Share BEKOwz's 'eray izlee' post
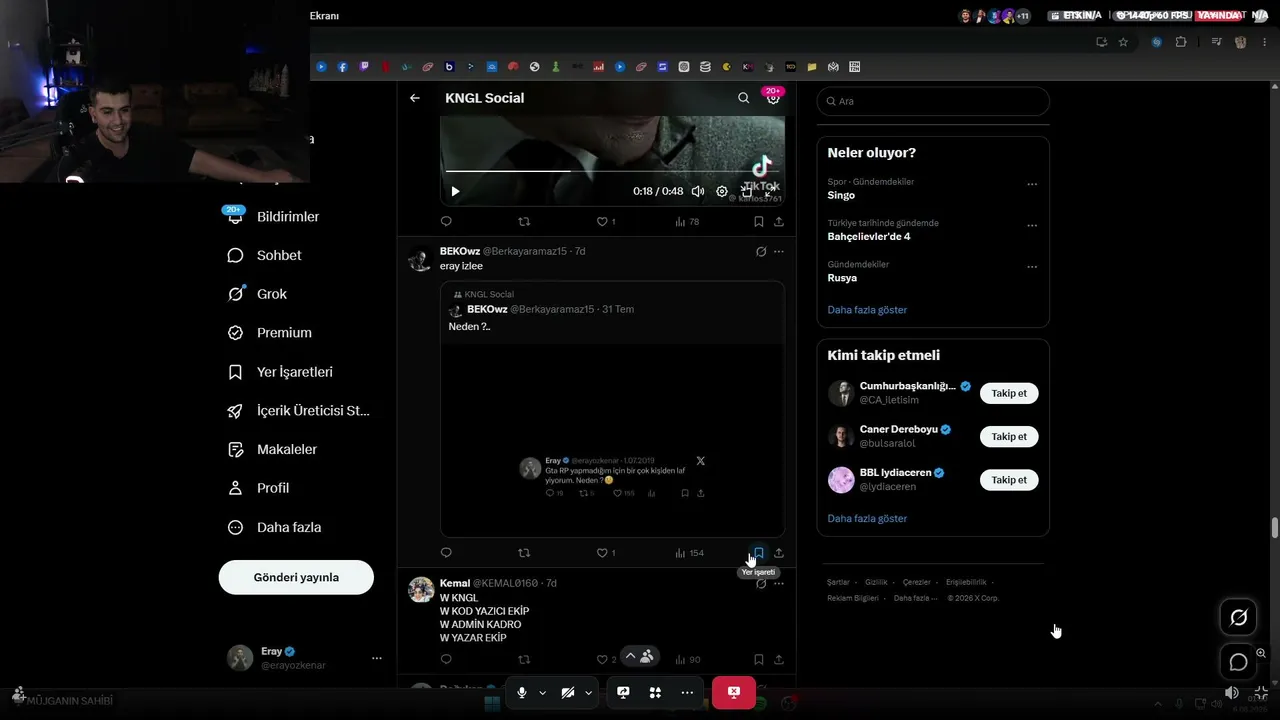The width and height of the screenshot is (1280, 720). (779, 553)
